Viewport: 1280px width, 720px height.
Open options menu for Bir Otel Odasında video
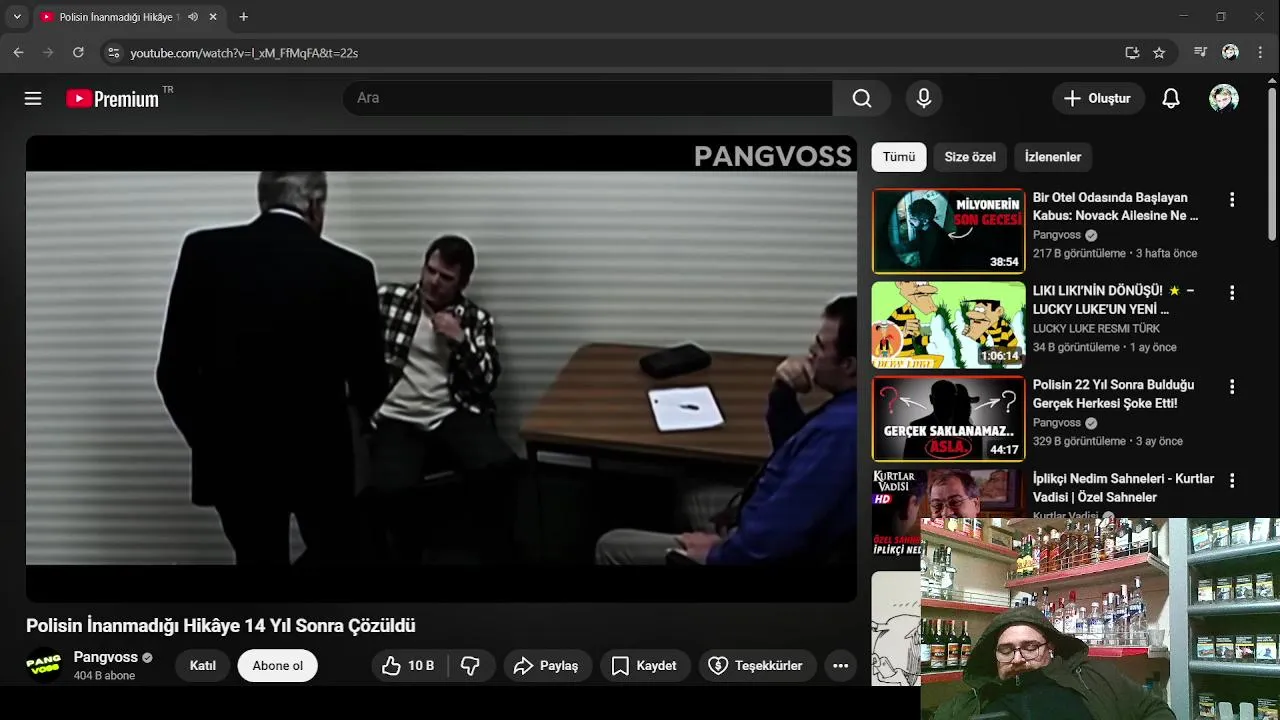1232,199
